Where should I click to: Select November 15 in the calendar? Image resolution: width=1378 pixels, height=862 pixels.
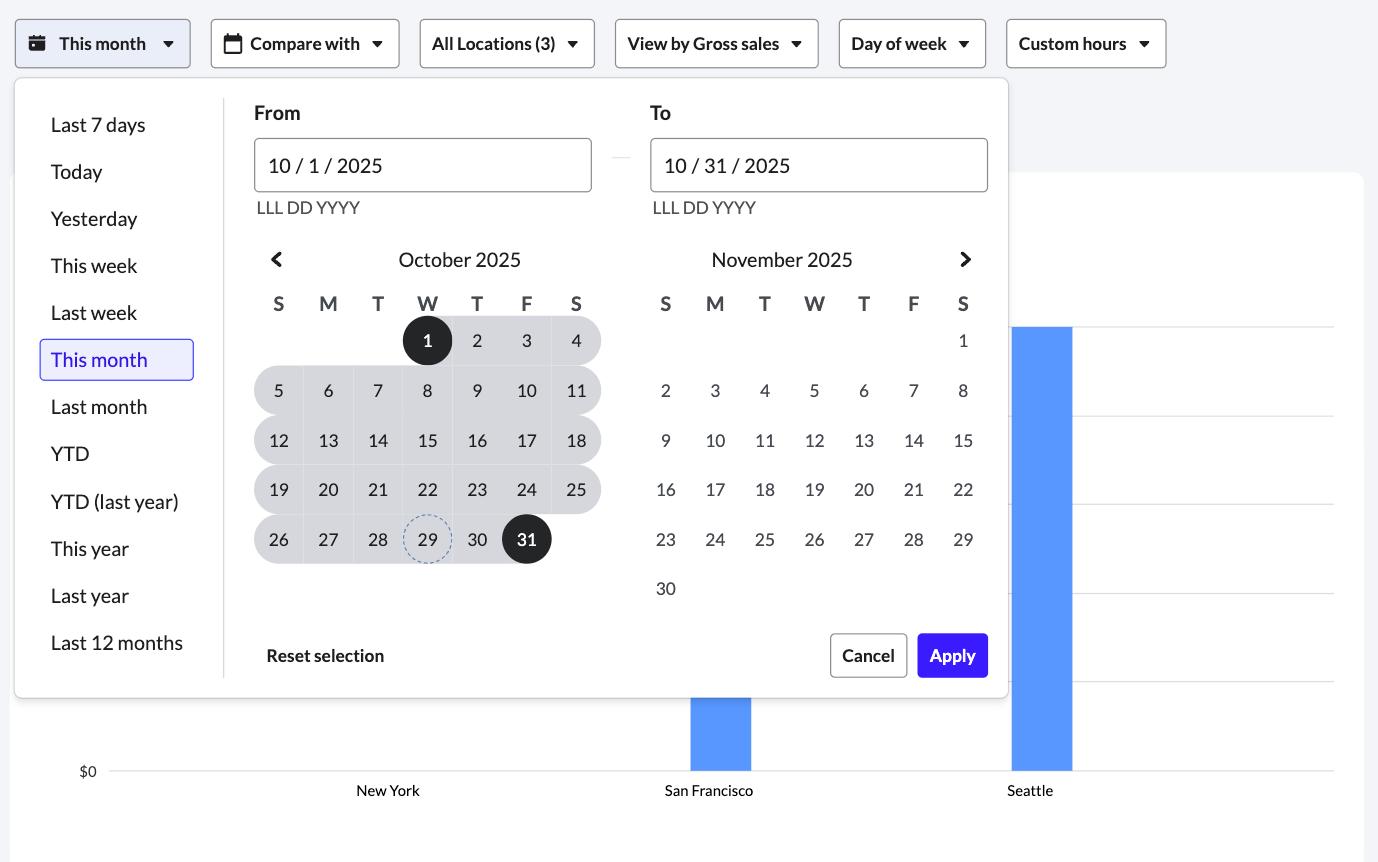(963, 440)
